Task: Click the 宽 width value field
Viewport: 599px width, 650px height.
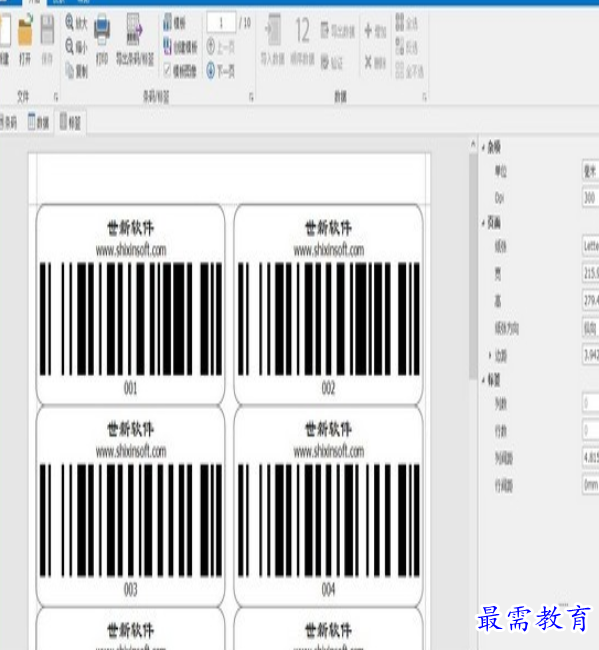Action: 591,274
